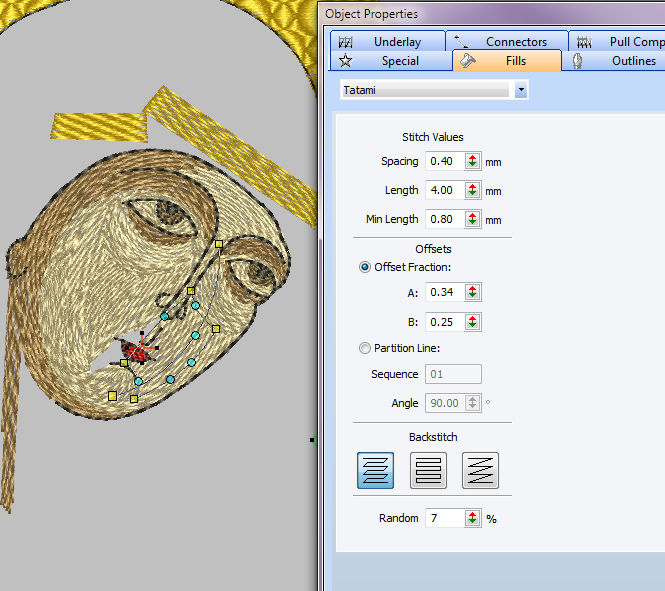Click the Min Length spinner arrows
This screenshot has width=665, height=591.
(472, 219)
